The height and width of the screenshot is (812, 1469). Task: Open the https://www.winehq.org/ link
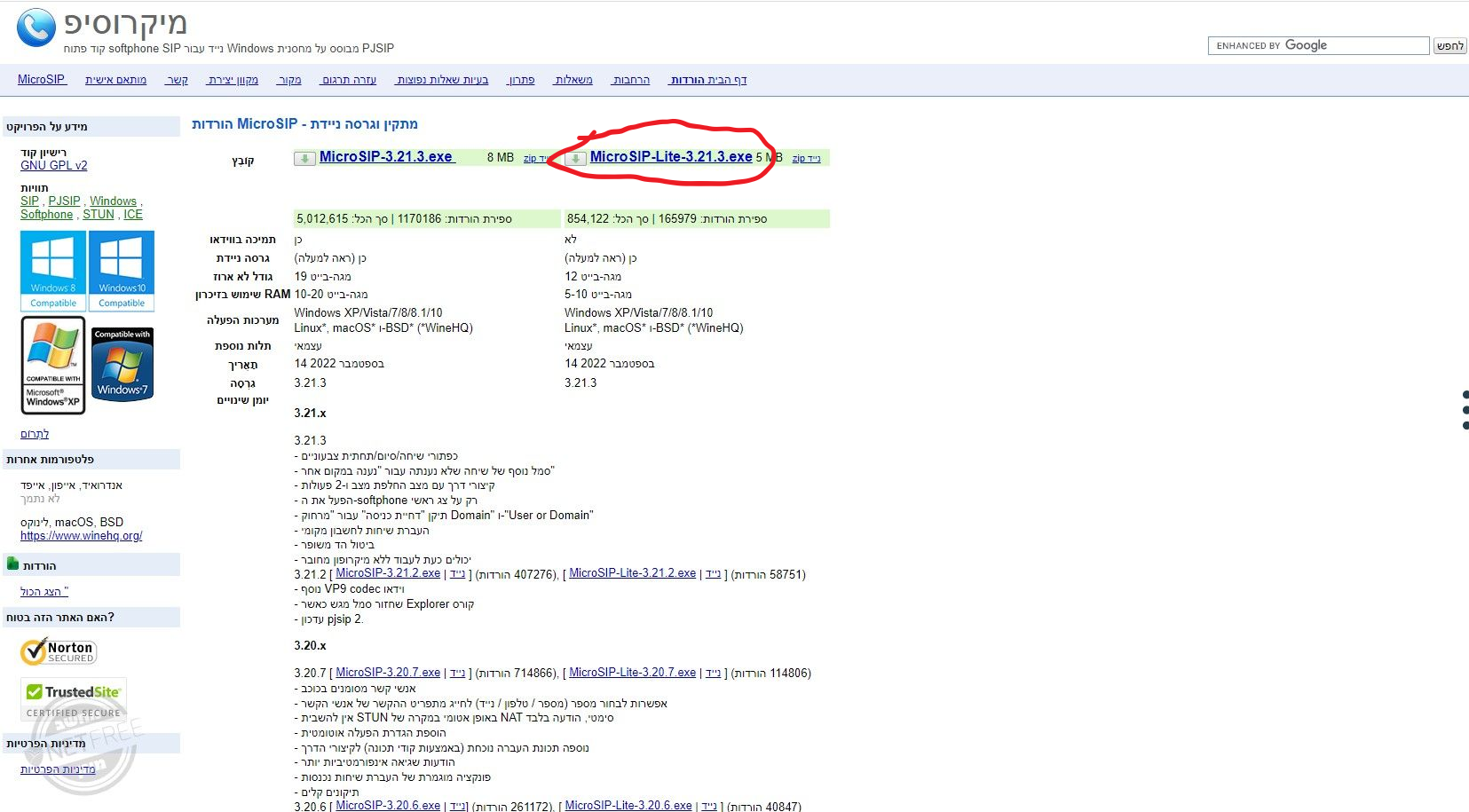[82, 536]
